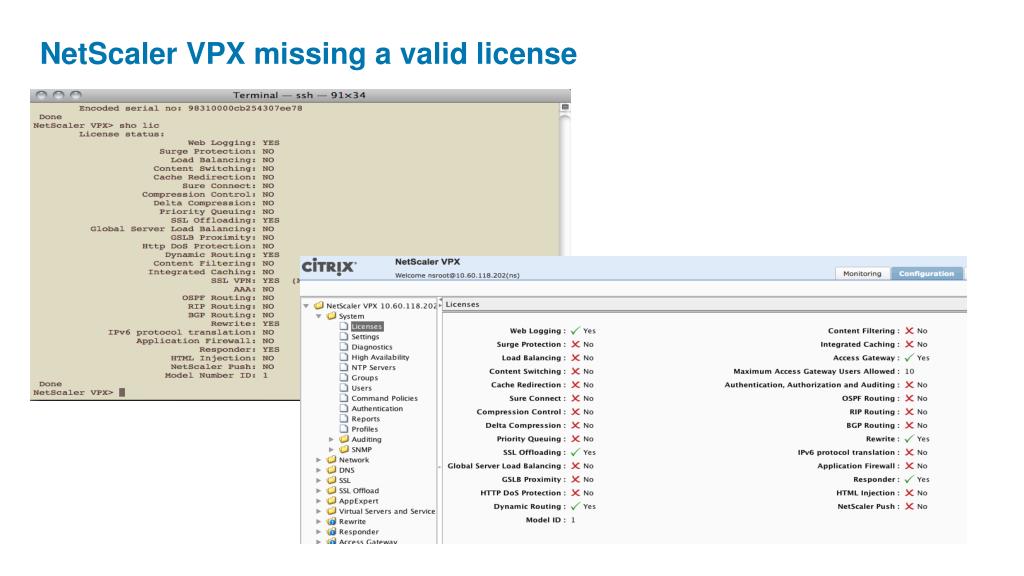
Task: Expand the DNS folder arrow
Action: (319, 470)
